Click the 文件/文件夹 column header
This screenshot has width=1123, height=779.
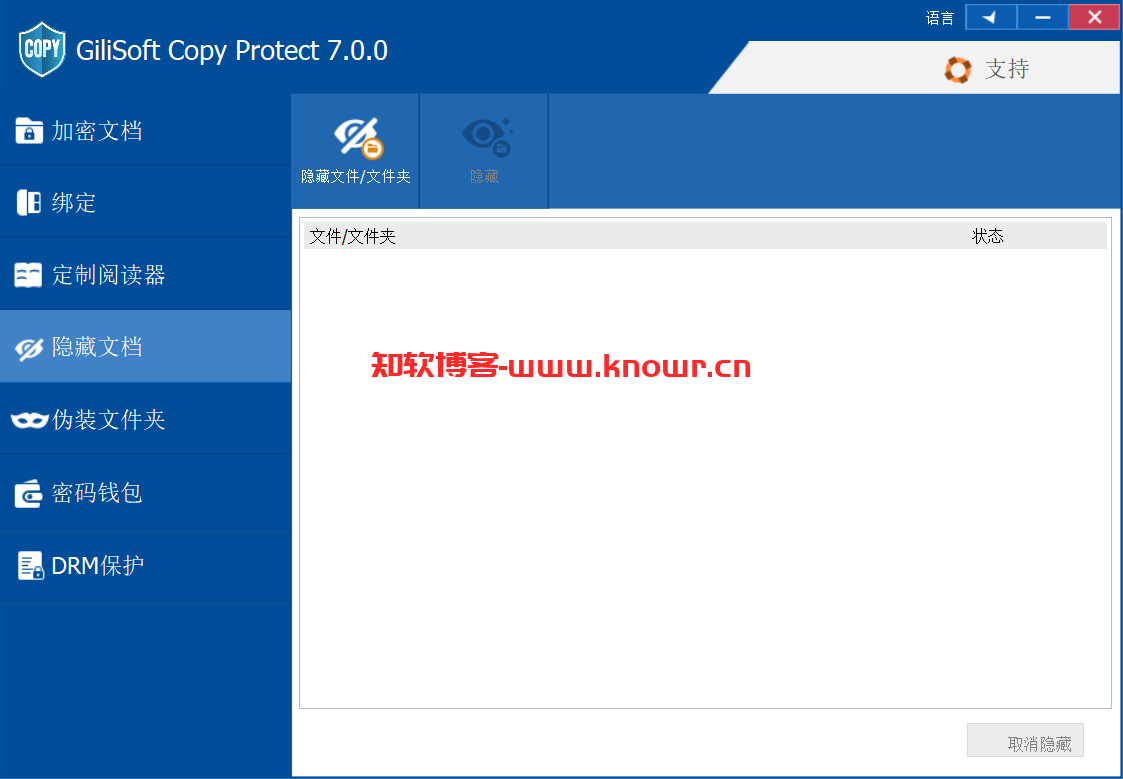point(352,236)
